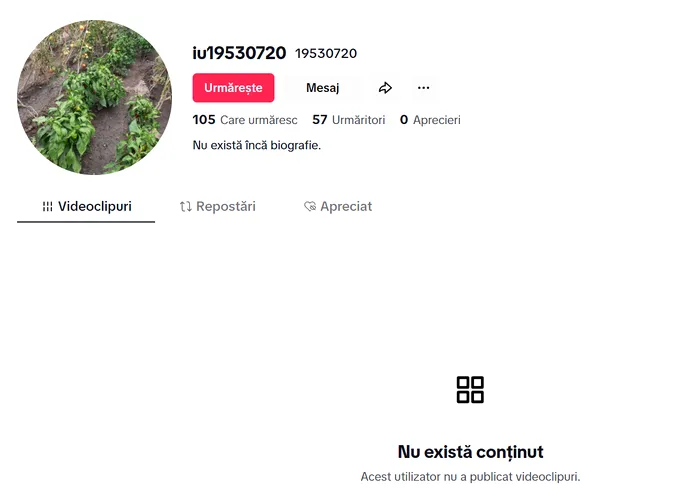The width and height of the screenshot is (700, 489).
Task: Switch to the Repostări tab
Action: (x=217, y=206)
